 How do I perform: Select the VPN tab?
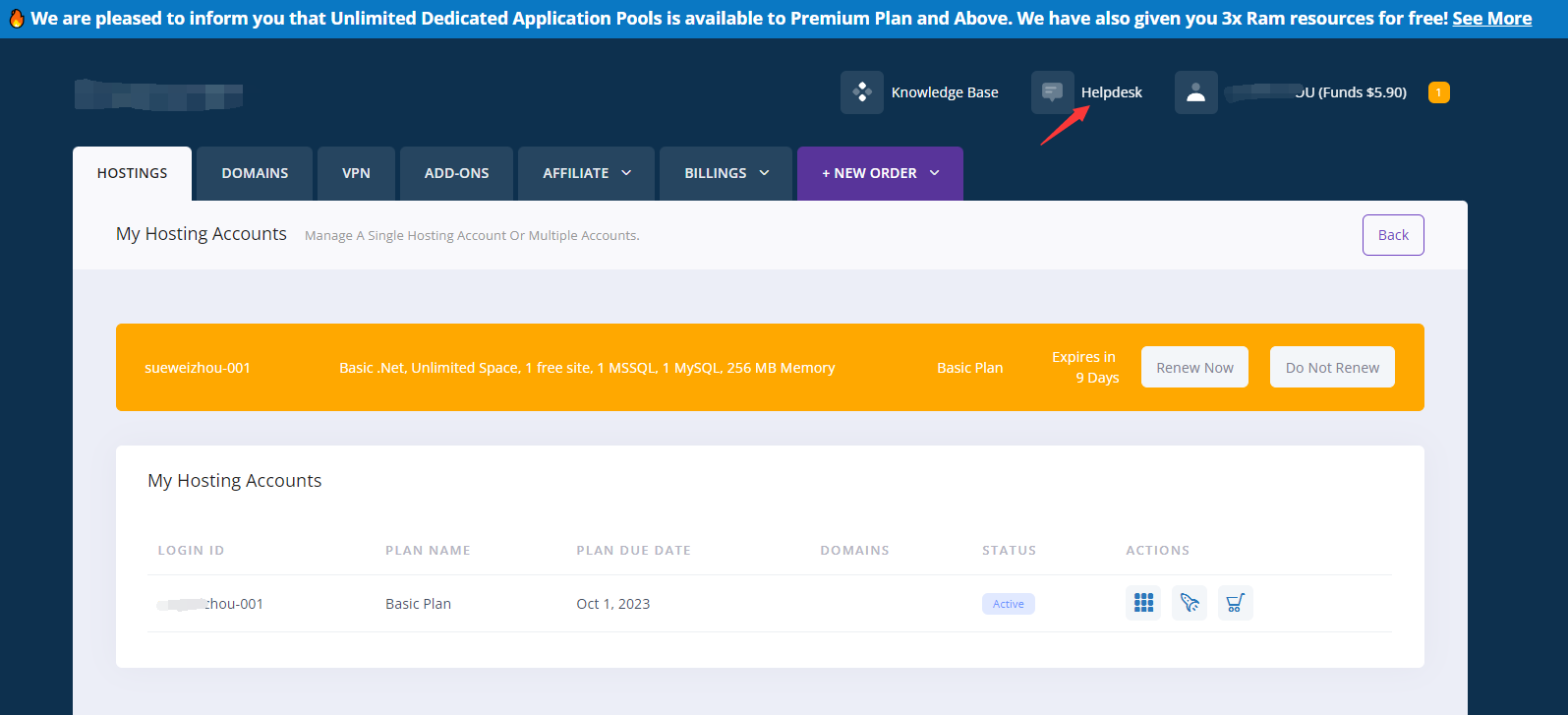[x=356, y=173]
